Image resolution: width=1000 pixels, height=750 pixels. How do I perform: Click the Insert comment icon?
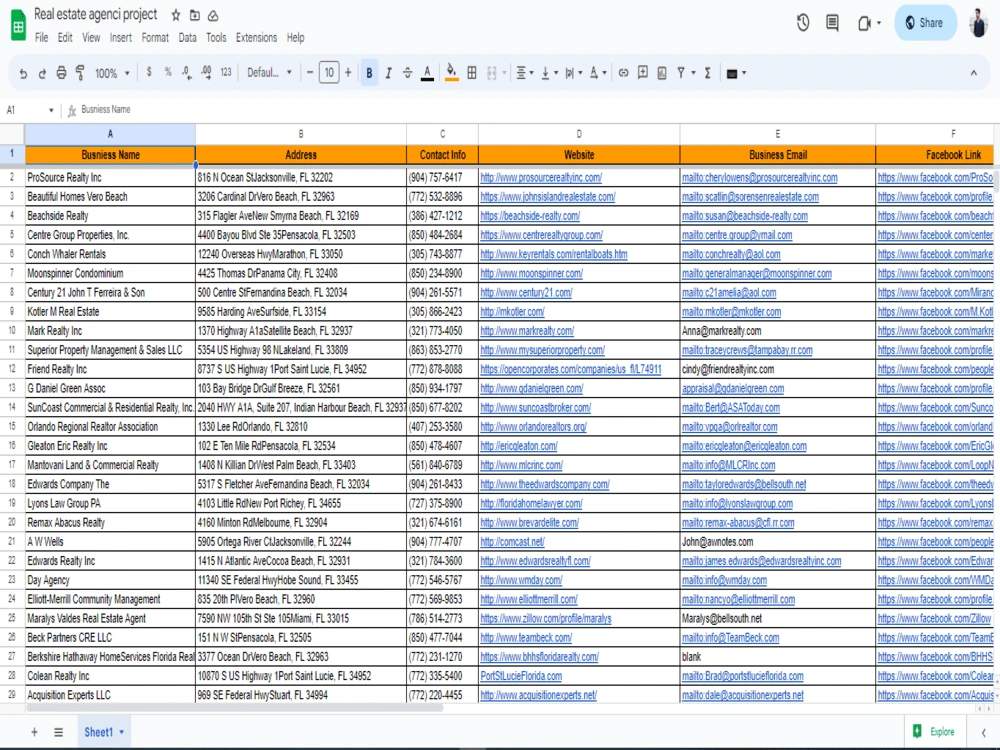click(x=643, y=73)
